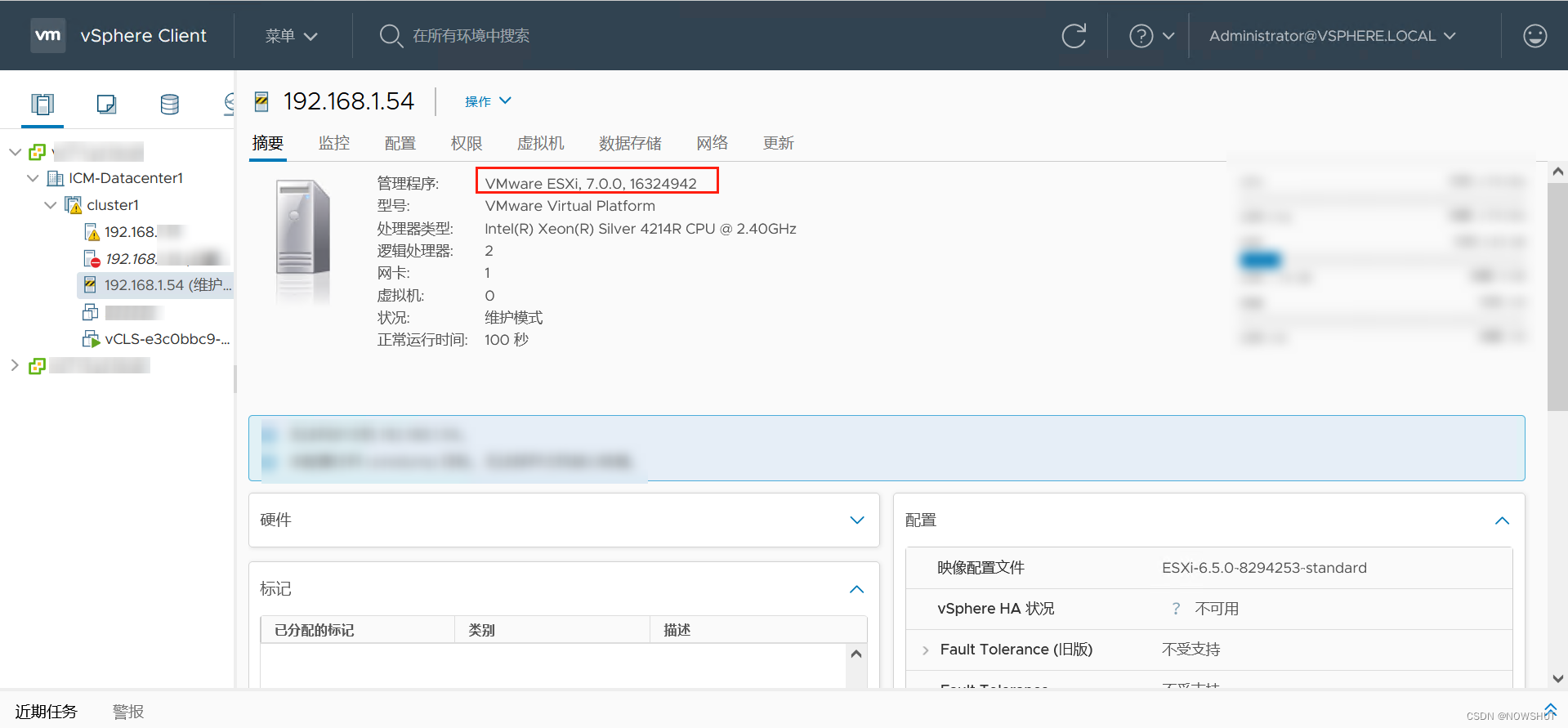
Task: Click the top vCenter server icon
Action: (38, 152)
